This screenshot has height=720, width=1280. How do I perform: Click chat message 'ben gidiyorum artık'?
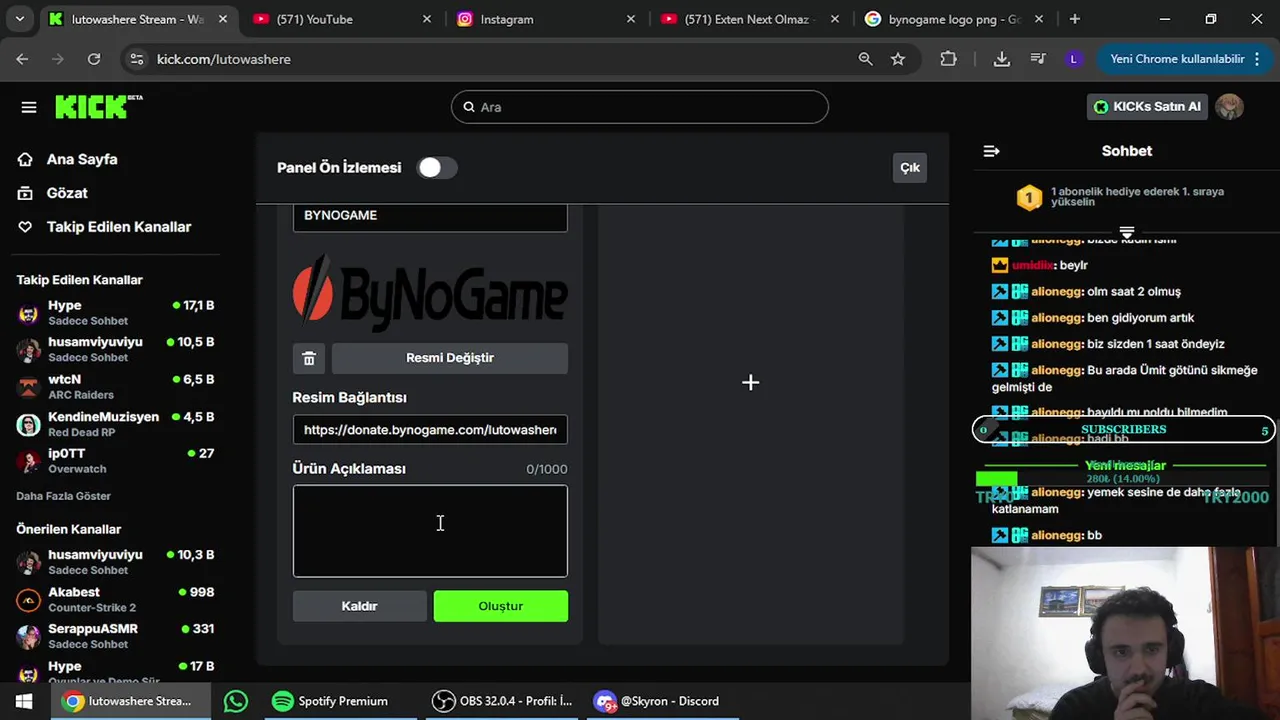1141,318
